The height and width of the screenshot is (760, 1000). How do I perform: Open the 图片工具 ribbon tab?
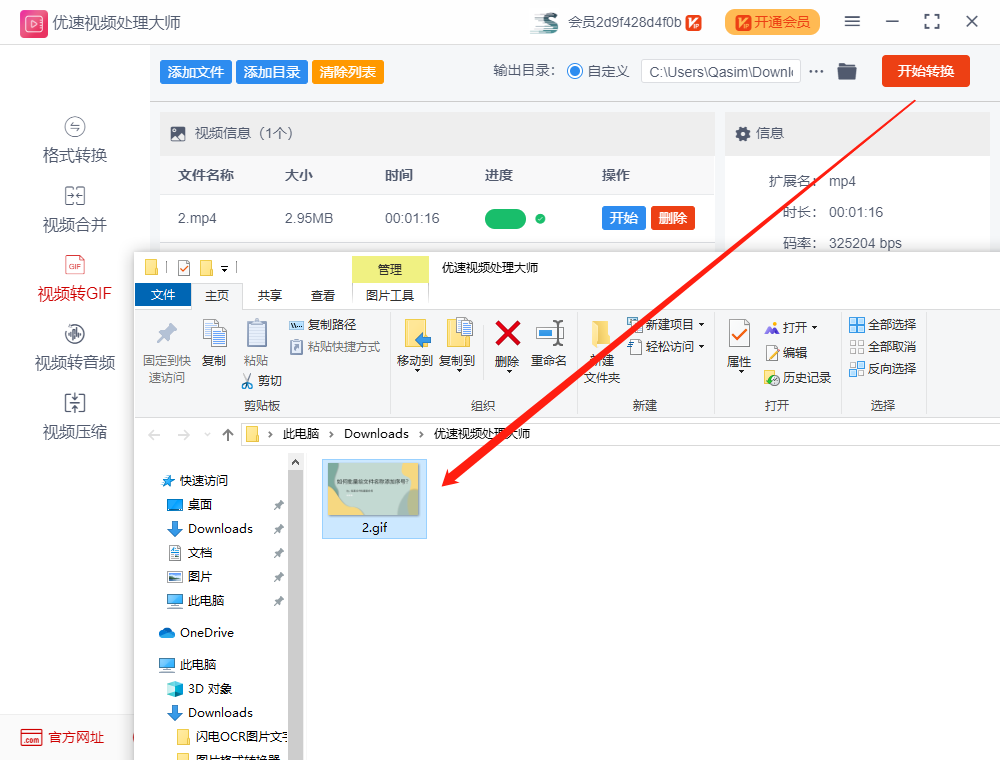pyautogui.click(x=390, y=295)
